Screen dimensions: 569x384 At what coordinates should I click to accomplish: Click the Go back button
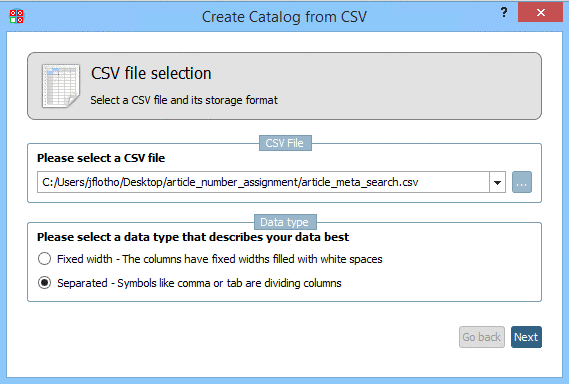coord(482,337)
